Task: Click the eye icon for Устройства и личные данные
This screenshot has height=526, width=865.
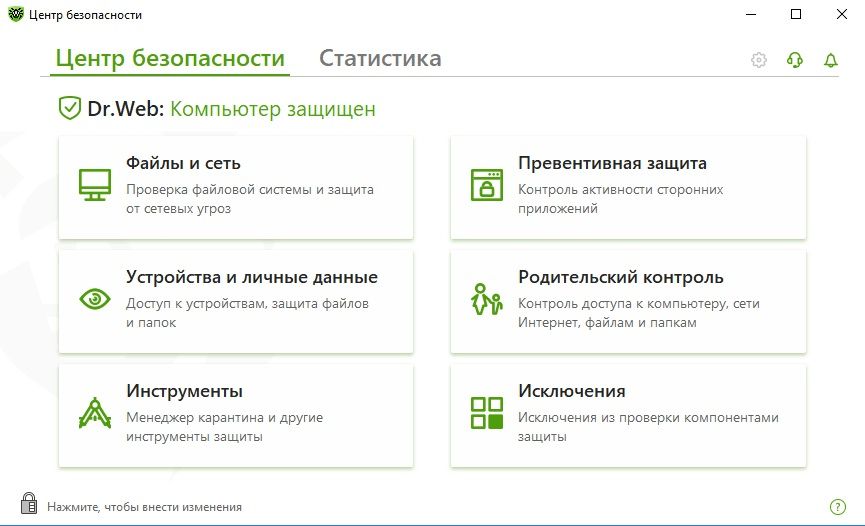Action: pos(95,299)
